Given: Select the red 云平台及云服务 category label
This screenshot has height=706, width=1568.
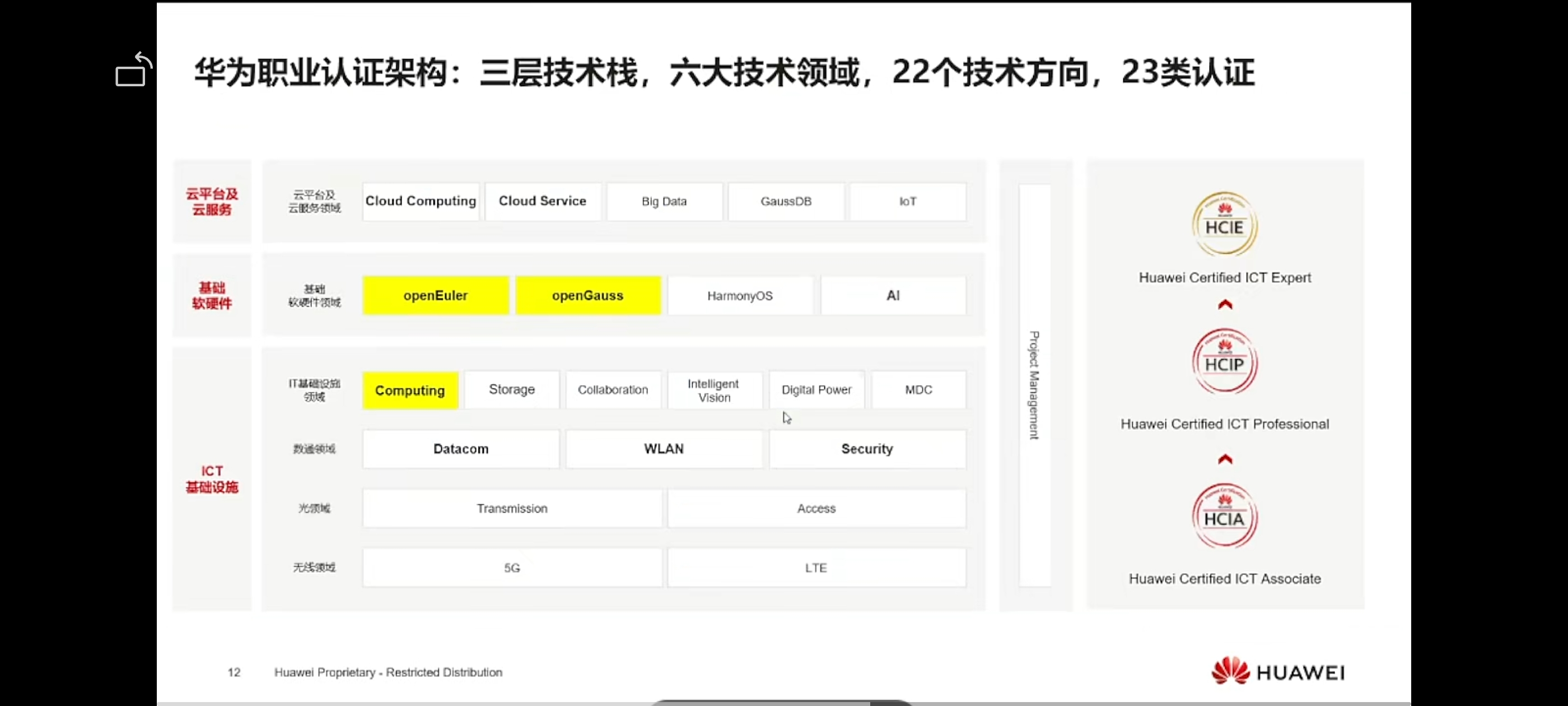Looking at the screenshot, I should 212,202.
